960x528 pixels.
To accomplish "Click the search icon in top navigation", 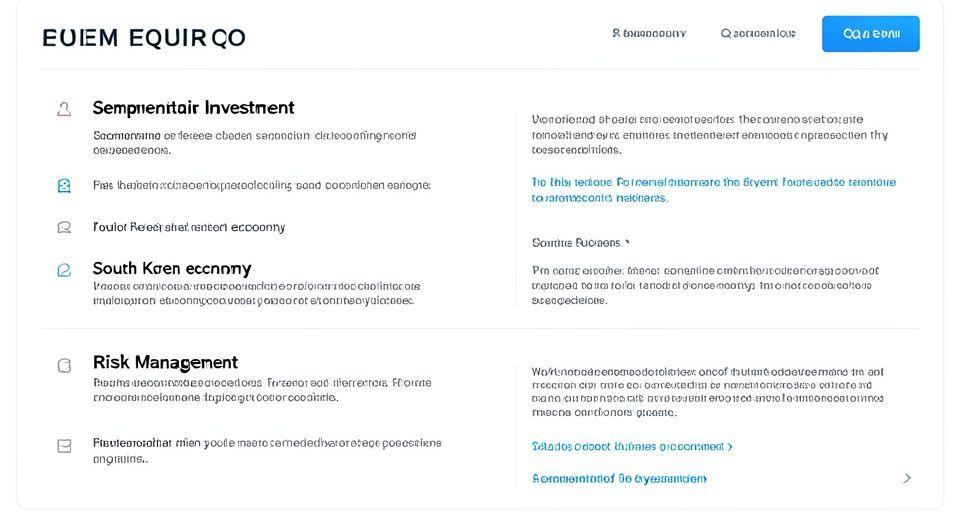I will (726, 33).
